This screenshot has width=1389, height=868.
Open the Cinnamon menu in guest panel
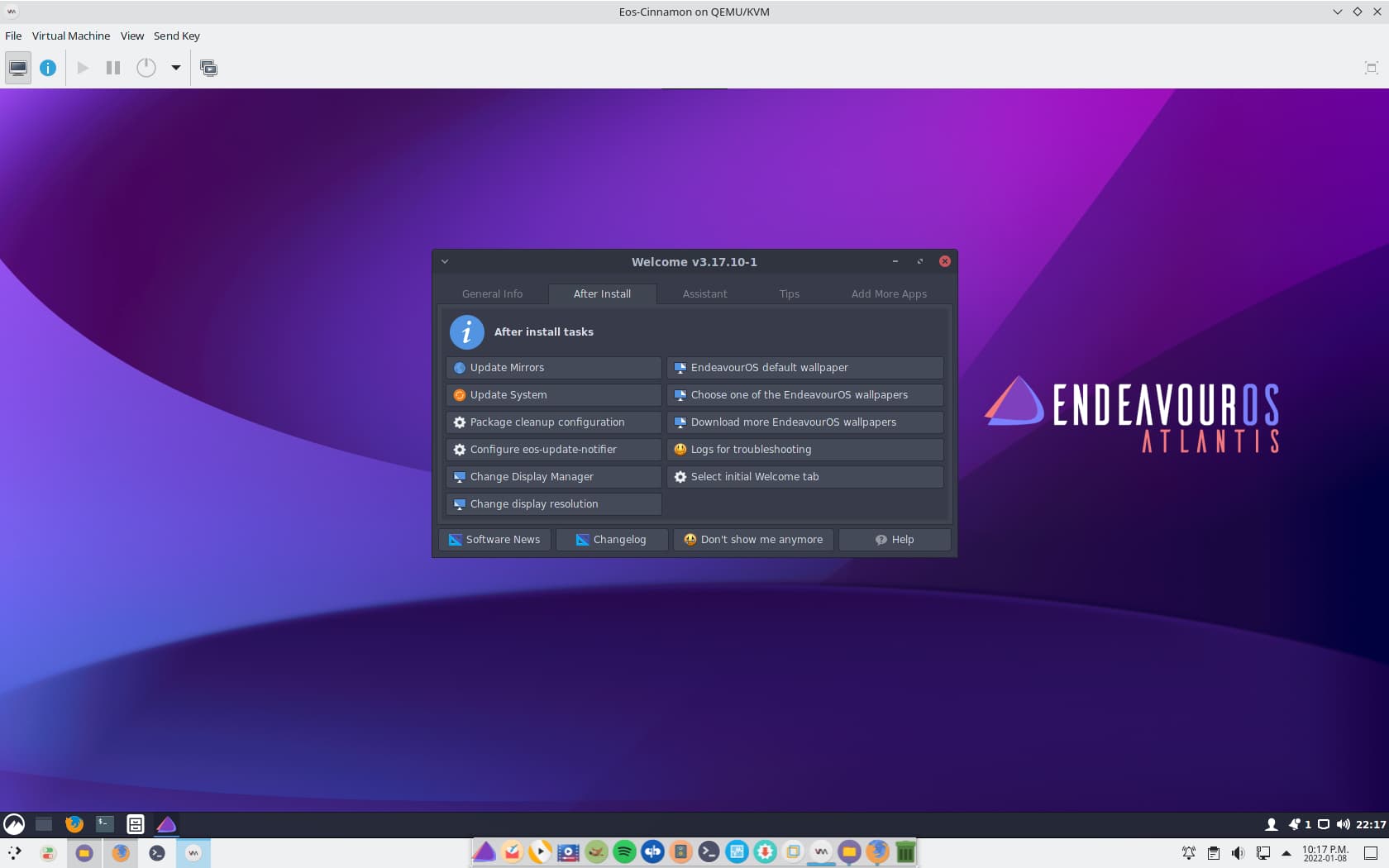pos(14,824)
